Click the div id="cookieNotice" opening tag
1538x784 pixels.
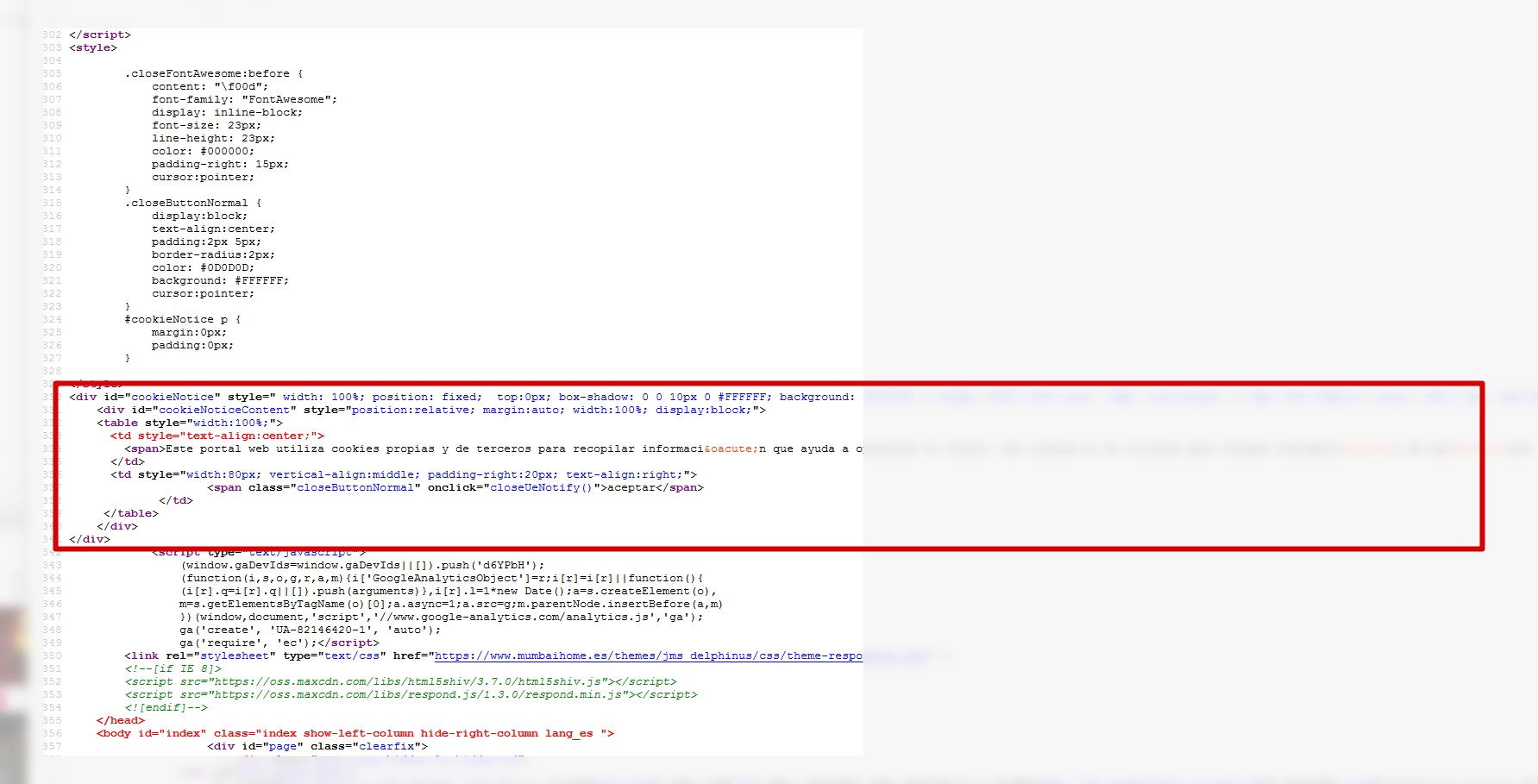click(462, 397)
